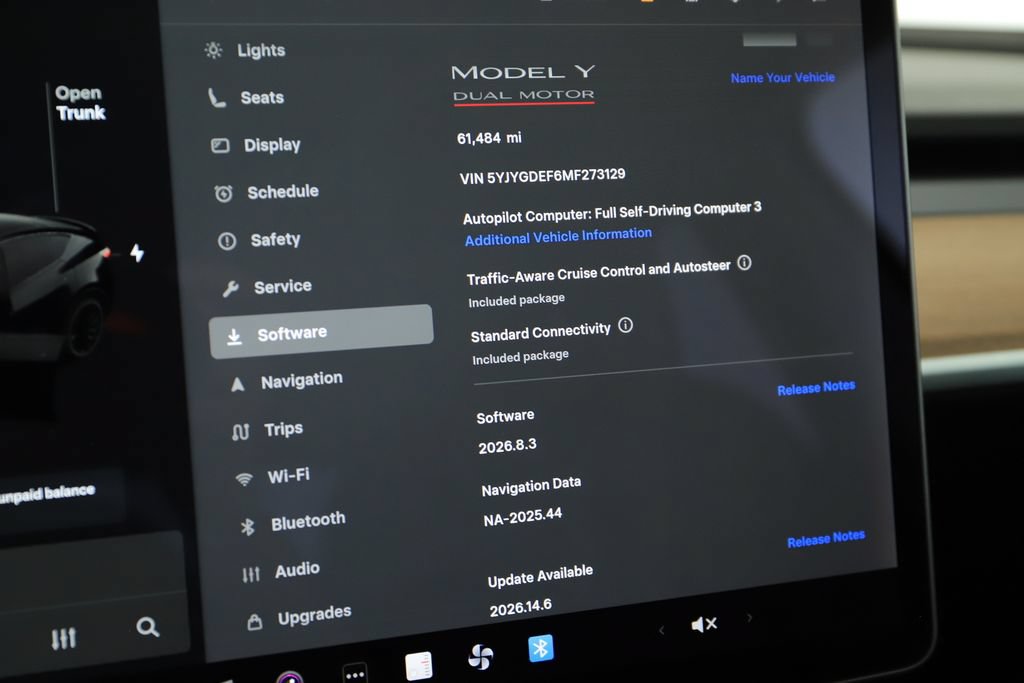Image resolution: width=1024 pixels, height=683 pixels.
Task: View Release Notes for update 2026.14.6
Action: point(826,539)
